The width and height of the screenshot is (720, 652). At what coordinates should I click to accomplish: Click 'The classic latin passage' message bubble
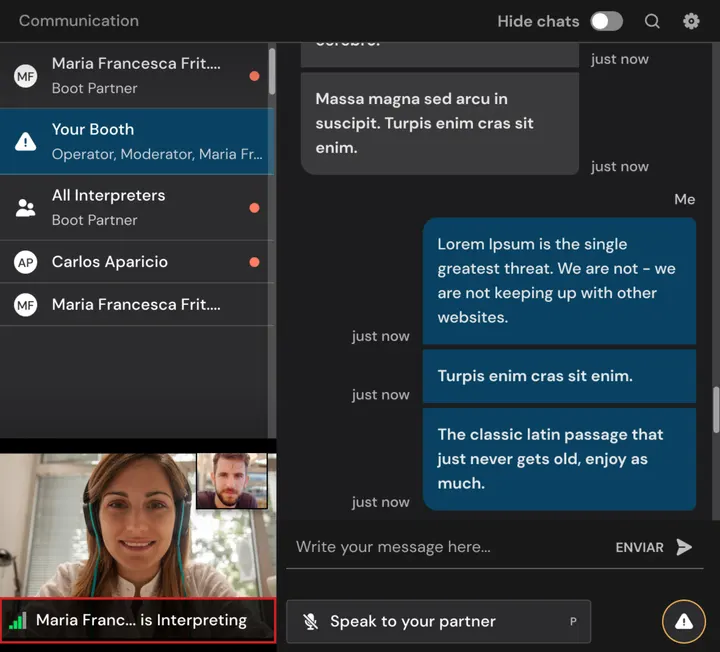coord(559,459)
